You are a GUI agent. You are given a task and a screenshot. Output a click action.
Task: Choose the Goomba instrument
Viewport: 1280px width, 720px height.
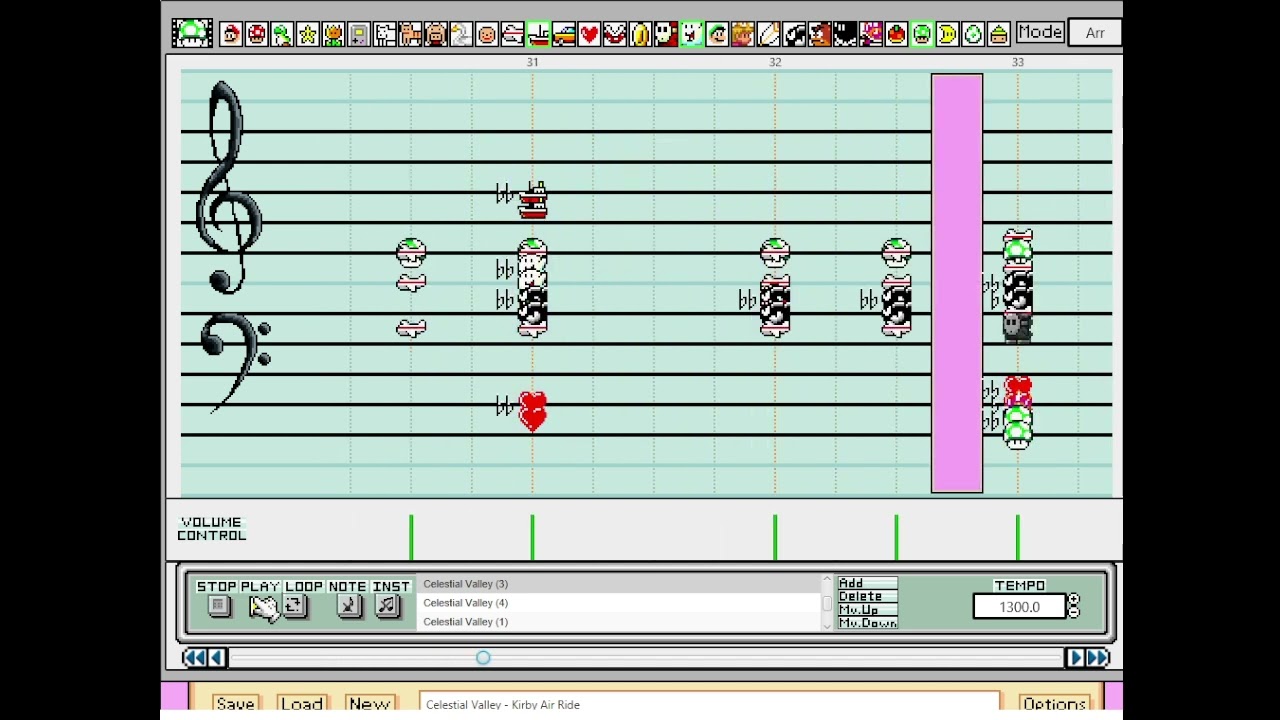[x=819, y=34]
